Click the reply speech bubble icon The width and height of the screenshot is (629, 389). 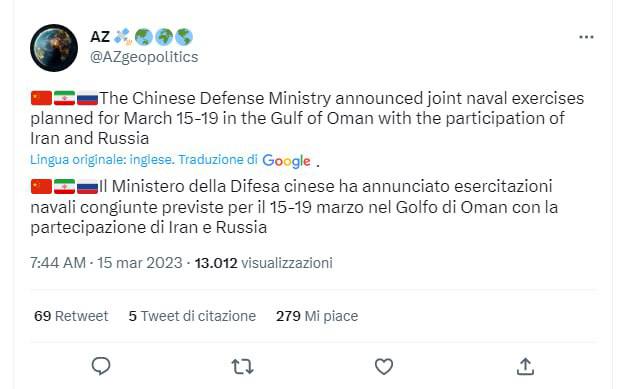[101, 366]
